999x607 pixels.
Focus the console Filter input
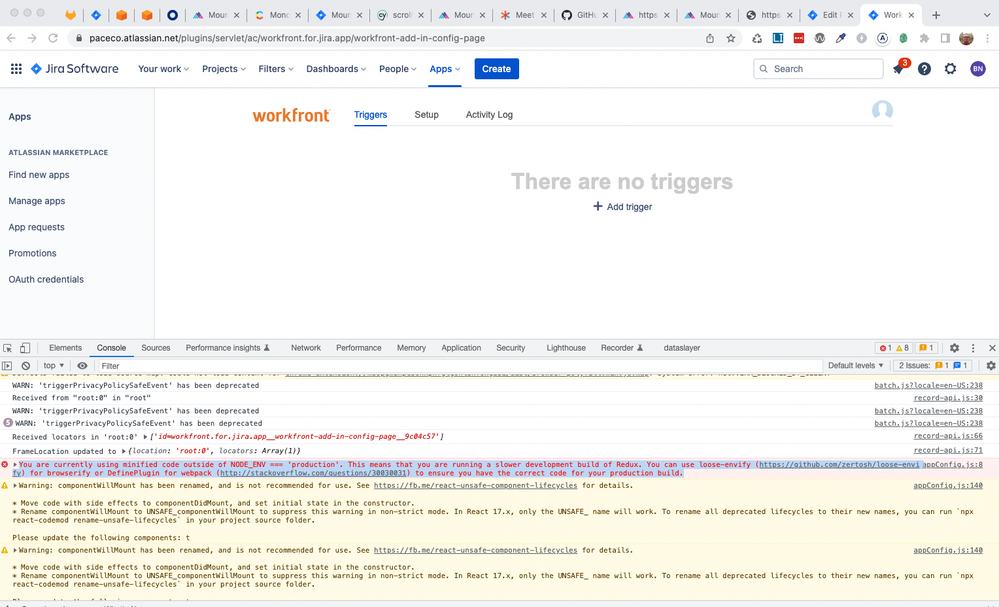tap(459, 366)
